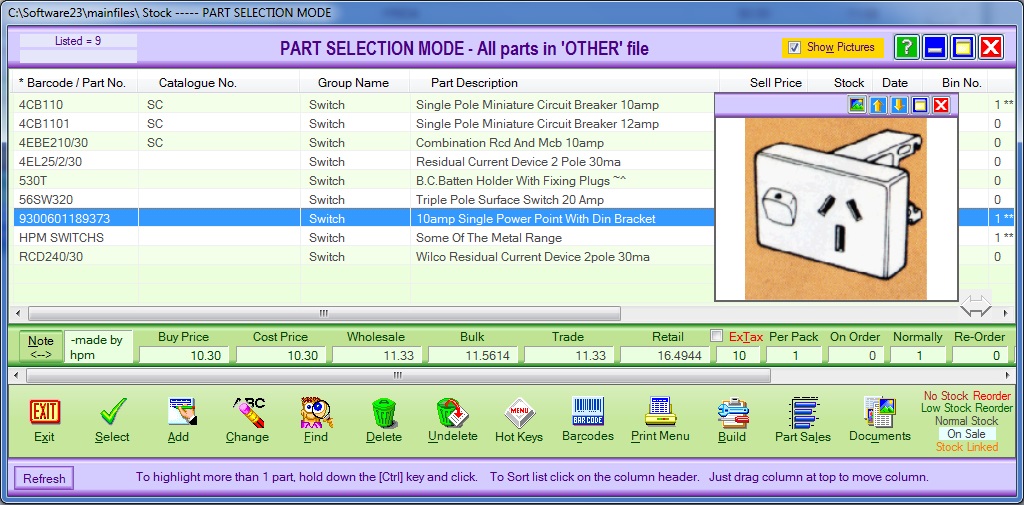
Task: Sort by Part Description column header
Action: (x=564, y=83)
